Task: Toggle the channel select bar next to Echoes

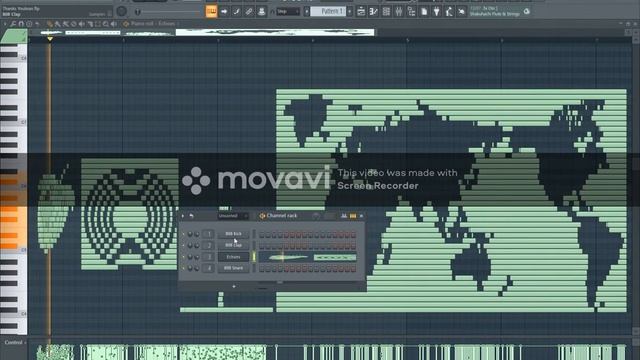Action: coord(254,257)
